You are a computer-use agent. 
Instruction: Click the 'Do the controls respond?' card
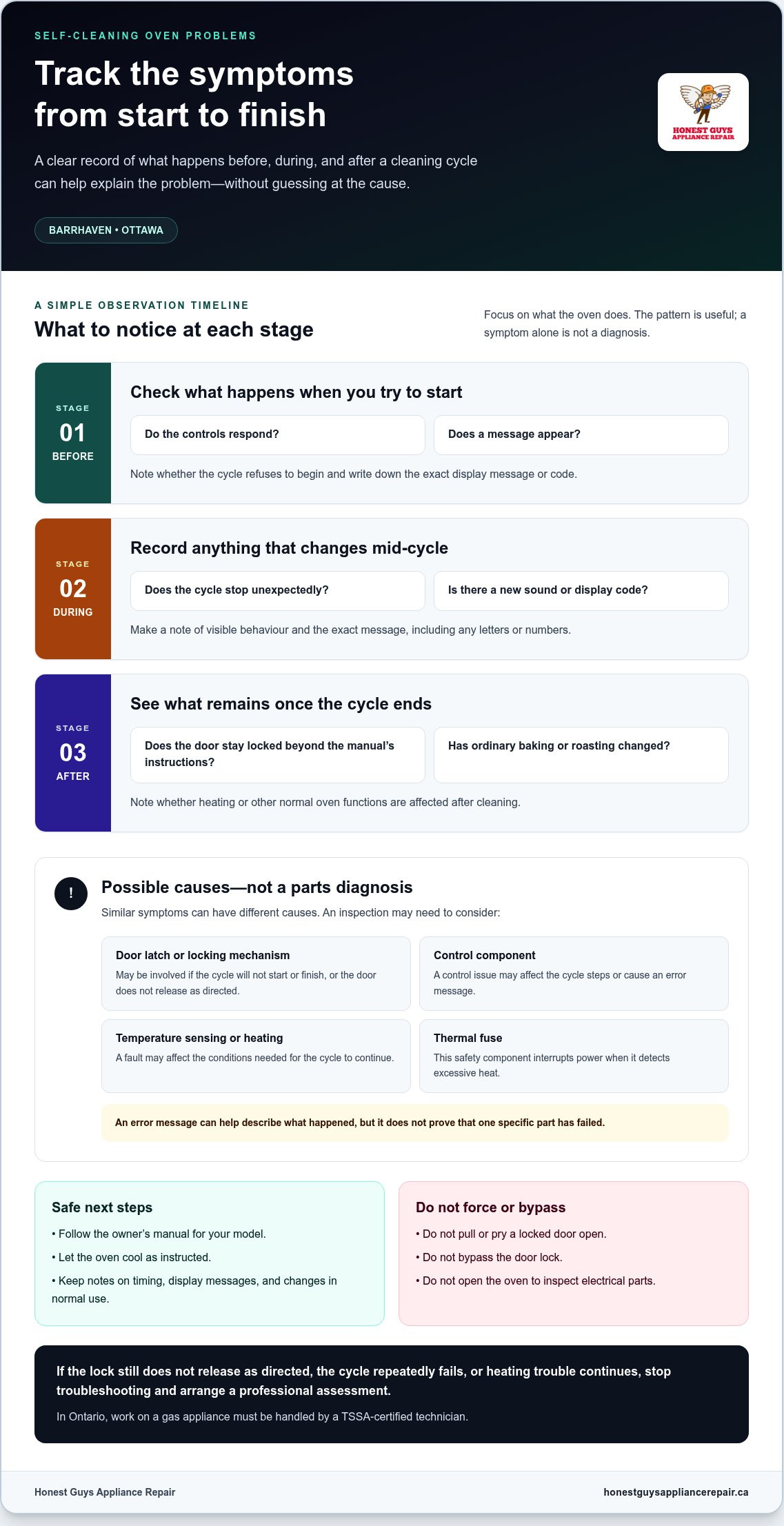(x=278, y=435)
